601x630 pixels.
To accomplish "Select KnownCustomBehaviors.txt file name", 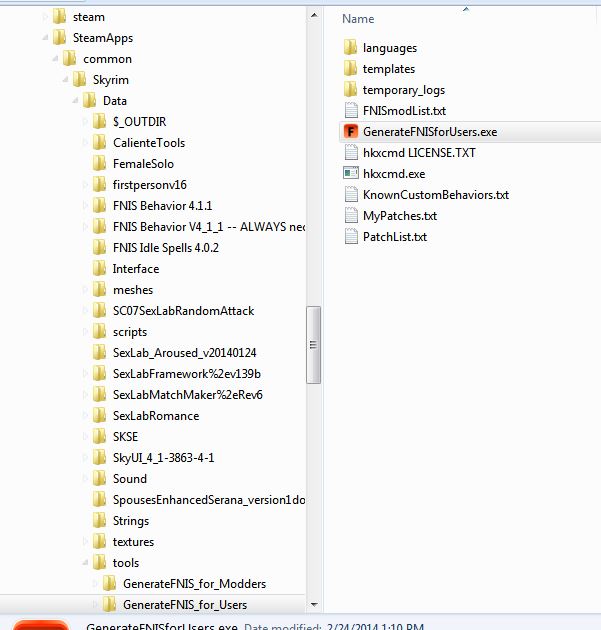I will pyautogui.click(x=435, y=194).
